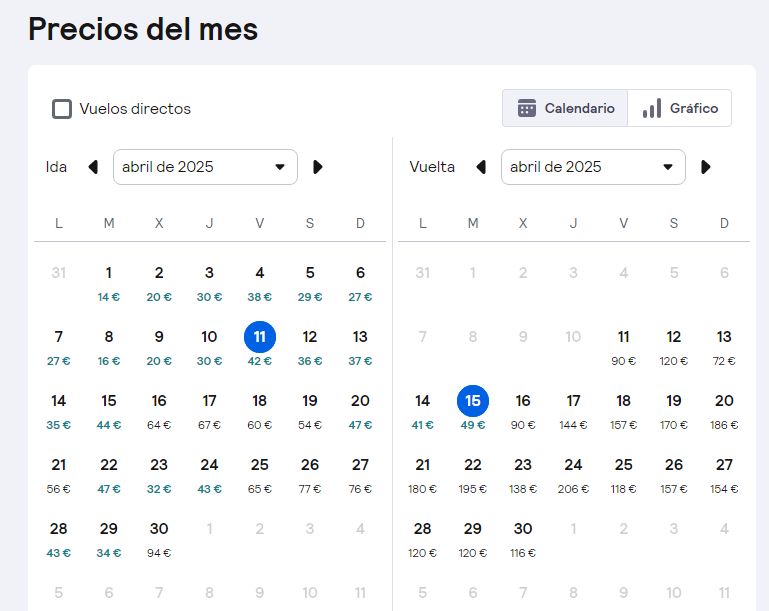
Task: Select April 20 departure at 47 €
Action: coord(360,412)
